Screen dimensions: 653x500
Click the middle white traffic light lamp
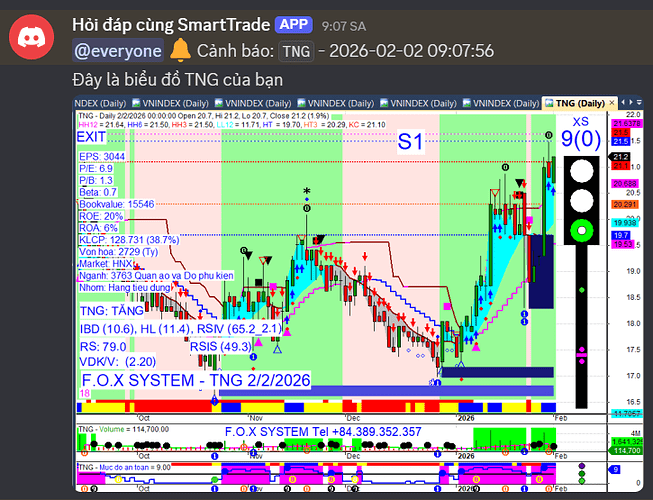point(581,201)
